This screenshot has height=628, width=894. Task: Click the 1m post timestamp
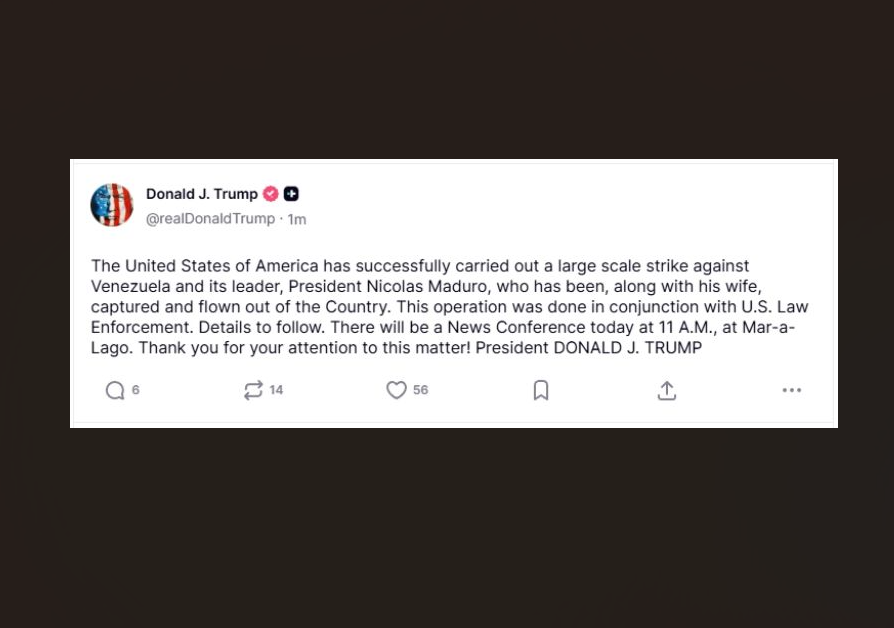tap(297, 219)
